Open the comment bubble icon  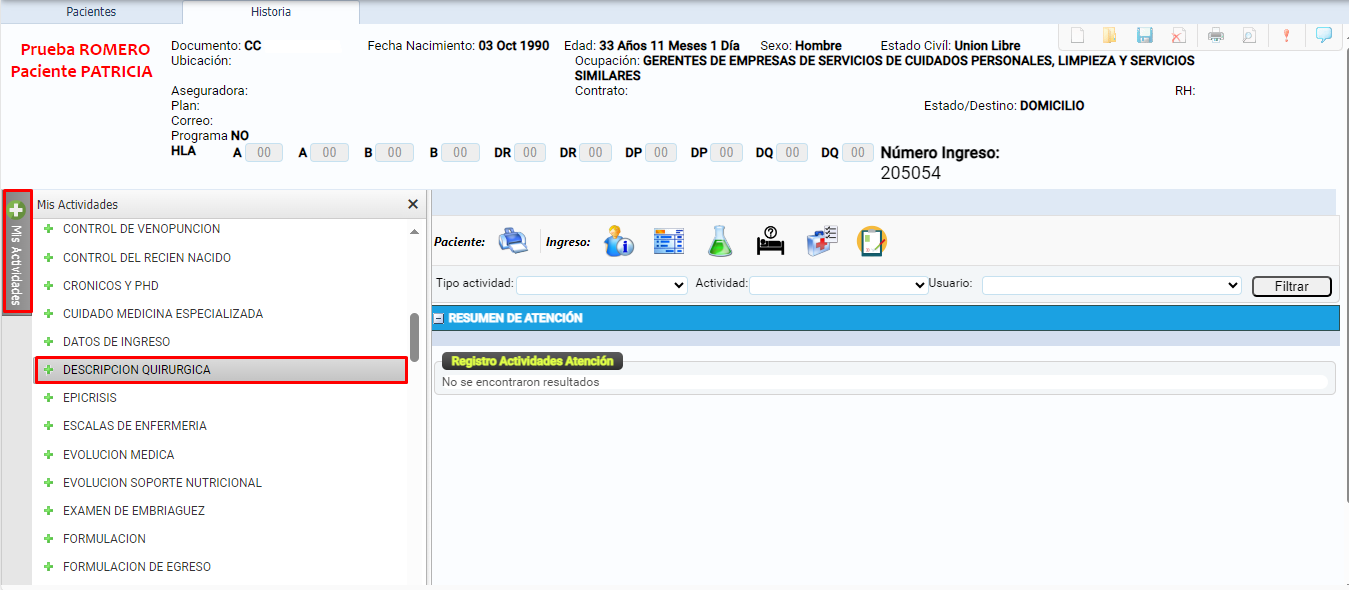point(1322,35)
